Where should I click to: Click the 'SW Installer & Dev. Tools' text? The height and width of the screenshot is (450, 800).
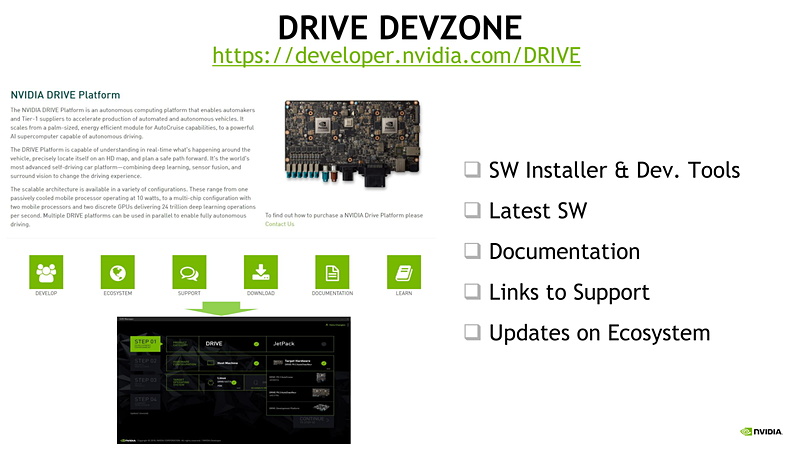pyautogui.click(x=614, y=170)
